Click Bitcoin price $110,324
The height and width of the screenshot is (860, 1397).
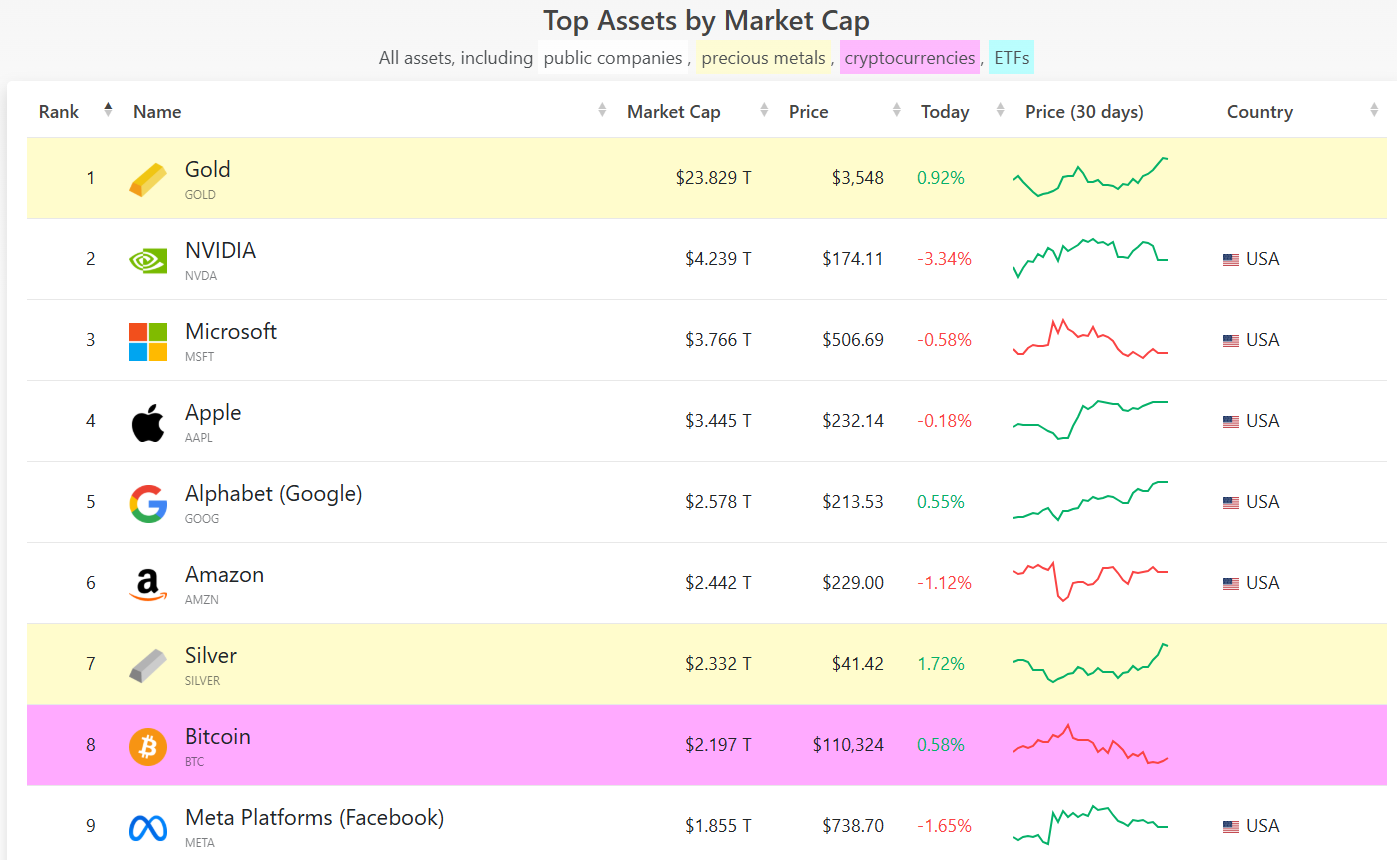coord(848,745)
